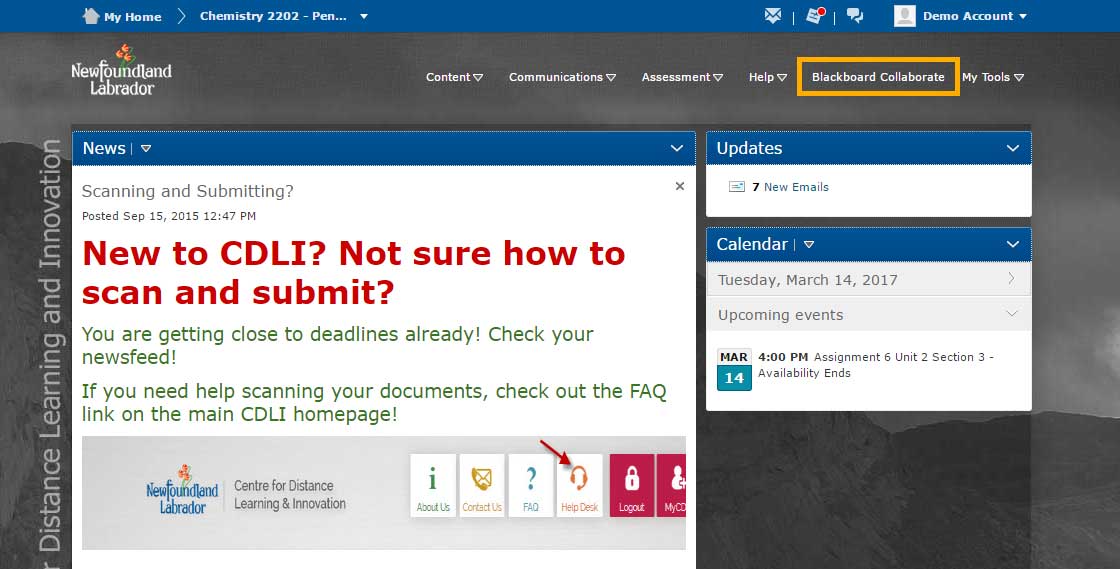Open Scanning and Submitting? news title
The image size is (1120, 569).
click(x=187, y=191)
